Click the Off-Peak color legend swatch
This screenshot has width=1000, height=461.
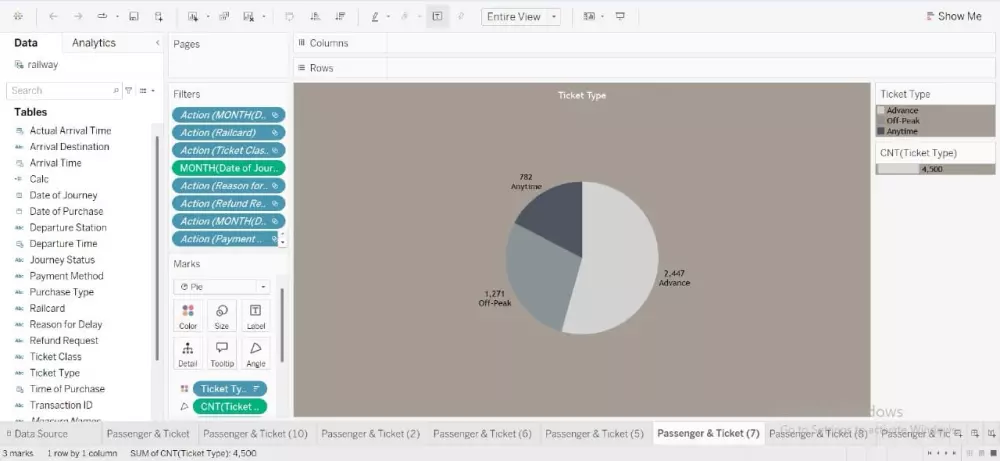tap(881, 121)
